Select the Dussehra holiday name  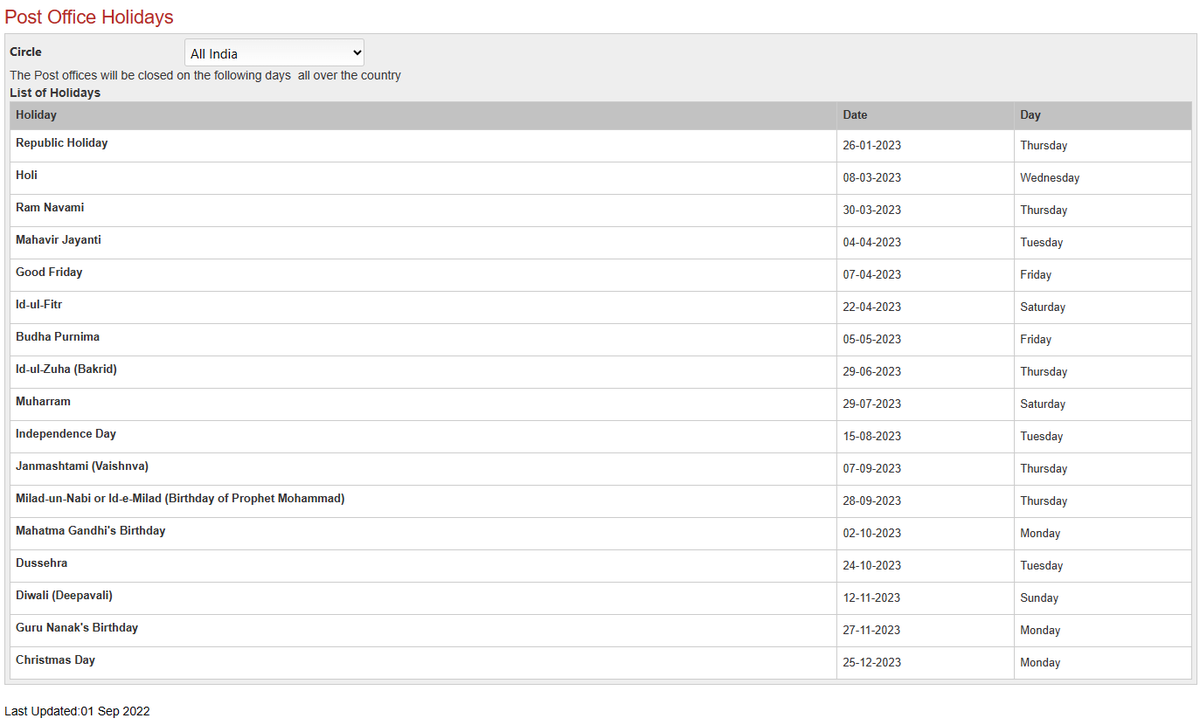(42, 563)
